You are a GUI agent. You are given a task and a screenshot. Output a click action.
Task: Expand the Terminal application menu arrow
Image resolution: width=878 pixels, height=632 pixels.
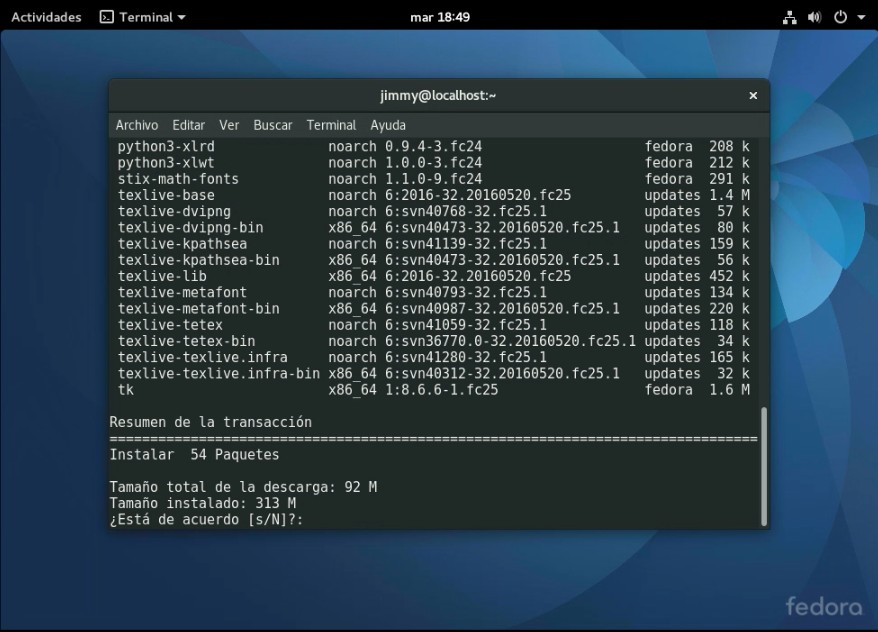(x=181, y=18)
